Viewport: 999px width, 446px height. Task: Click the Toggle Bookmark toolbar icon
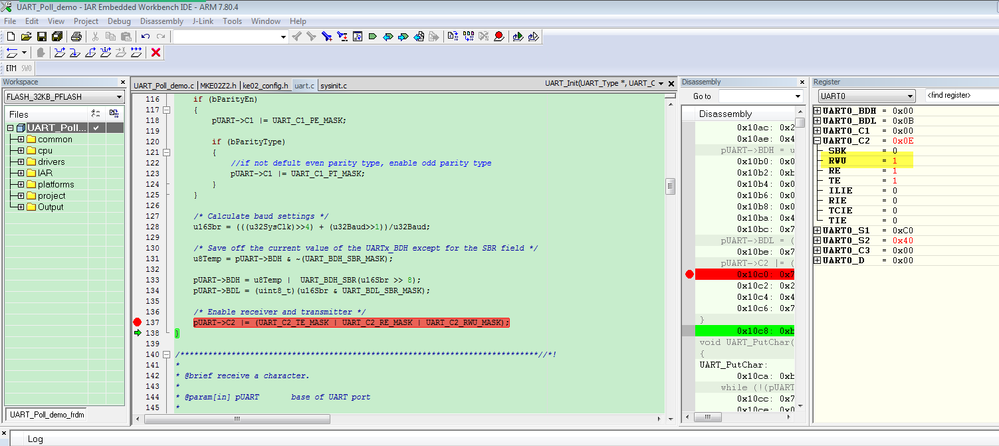tap(372, 36)
